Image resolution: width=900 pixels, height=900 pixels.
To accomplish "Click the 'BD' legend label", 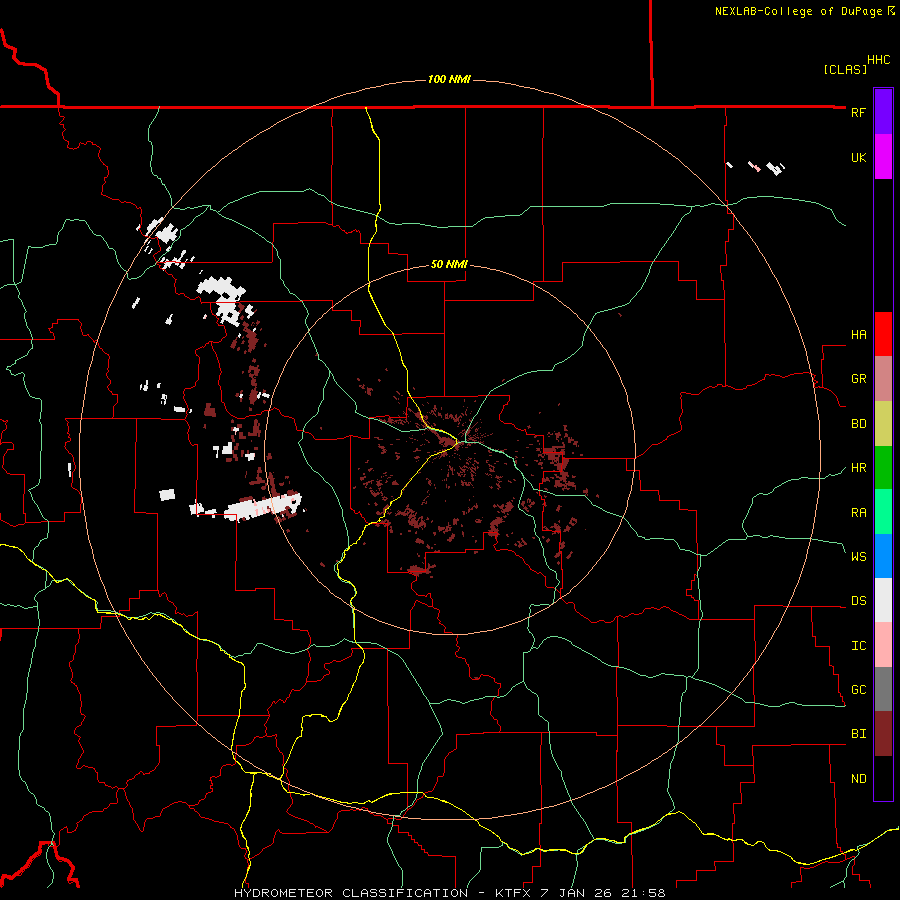I will click(858, 424).
